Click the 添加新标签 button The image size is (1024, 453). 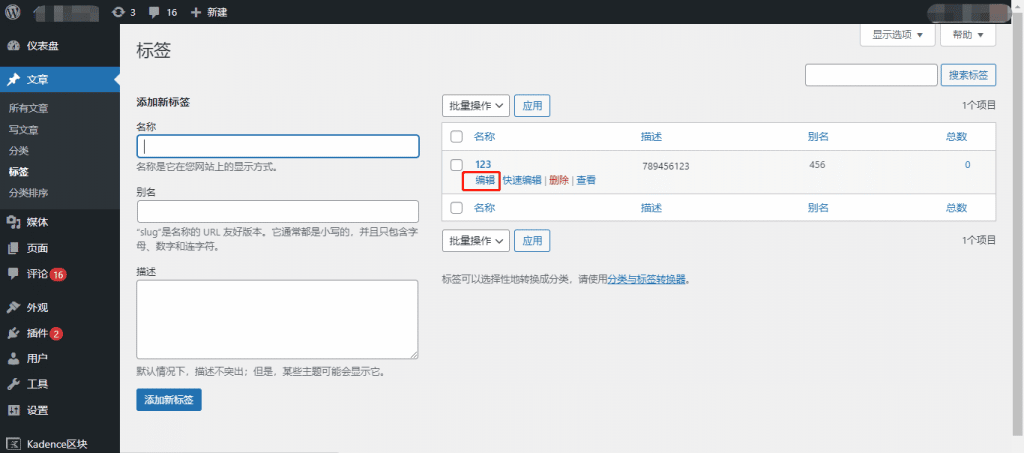(x=169, y=399)
